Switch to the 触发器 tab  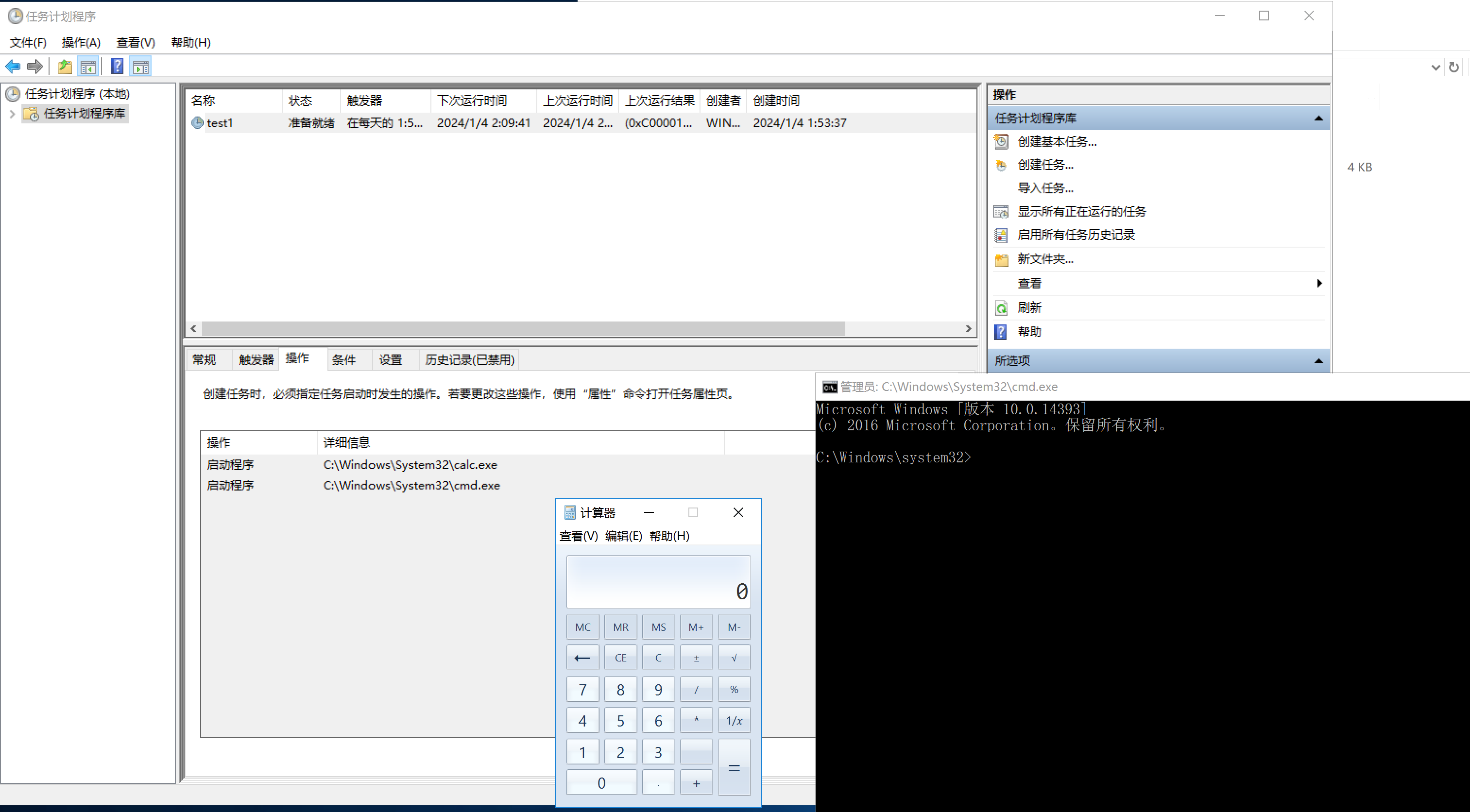[256, 360]
